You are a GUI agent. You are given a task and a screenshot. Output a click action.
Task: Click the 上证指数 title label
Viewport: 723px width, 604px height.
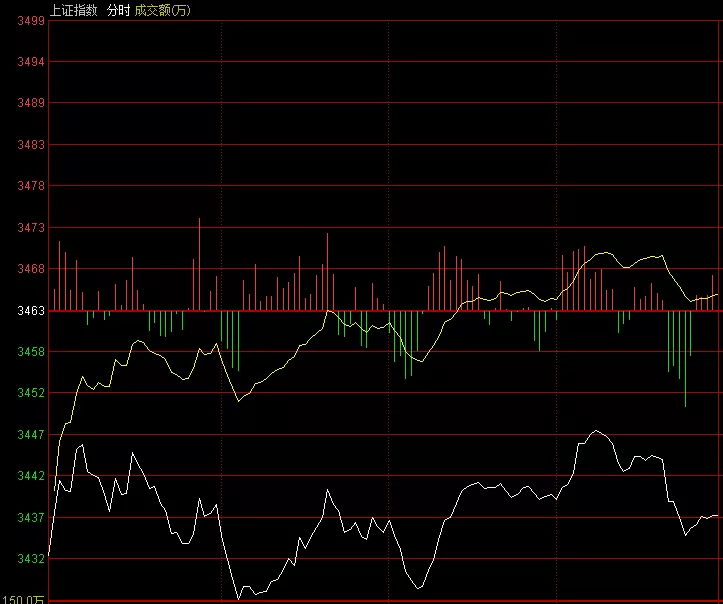73,10
